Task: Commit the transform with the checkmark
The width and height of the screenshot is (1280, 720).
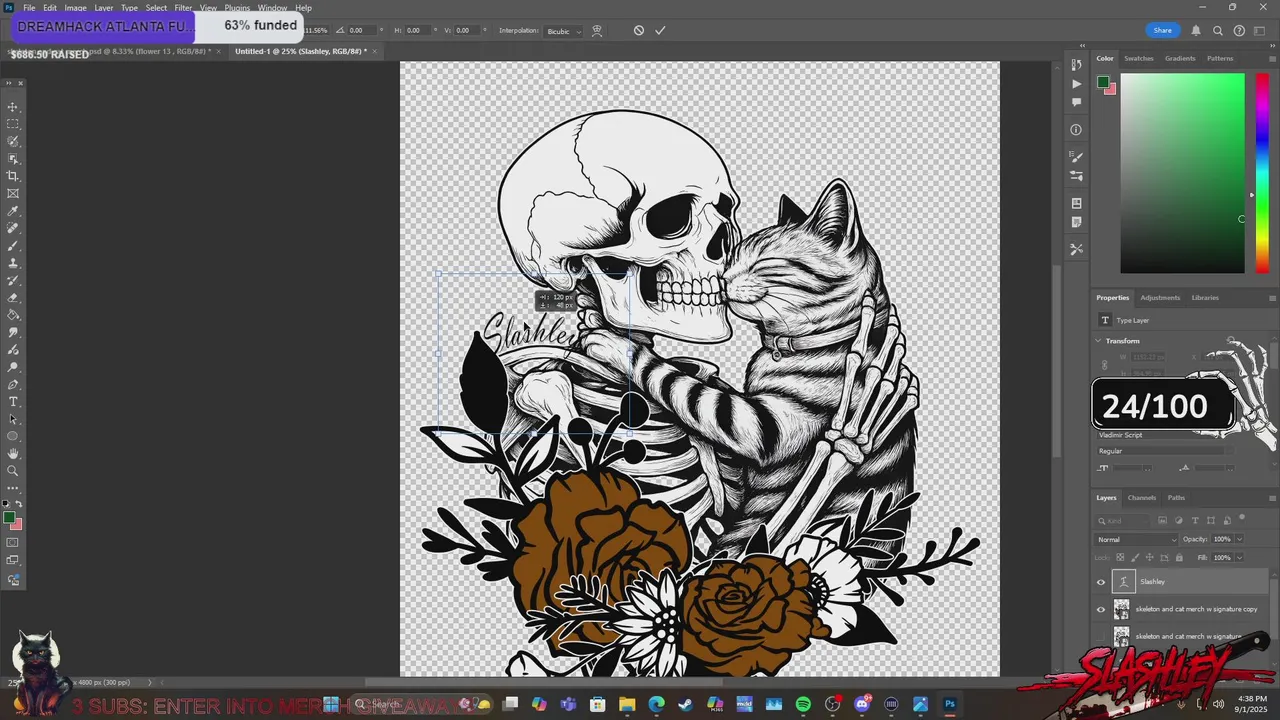Action: coord(660,30)
